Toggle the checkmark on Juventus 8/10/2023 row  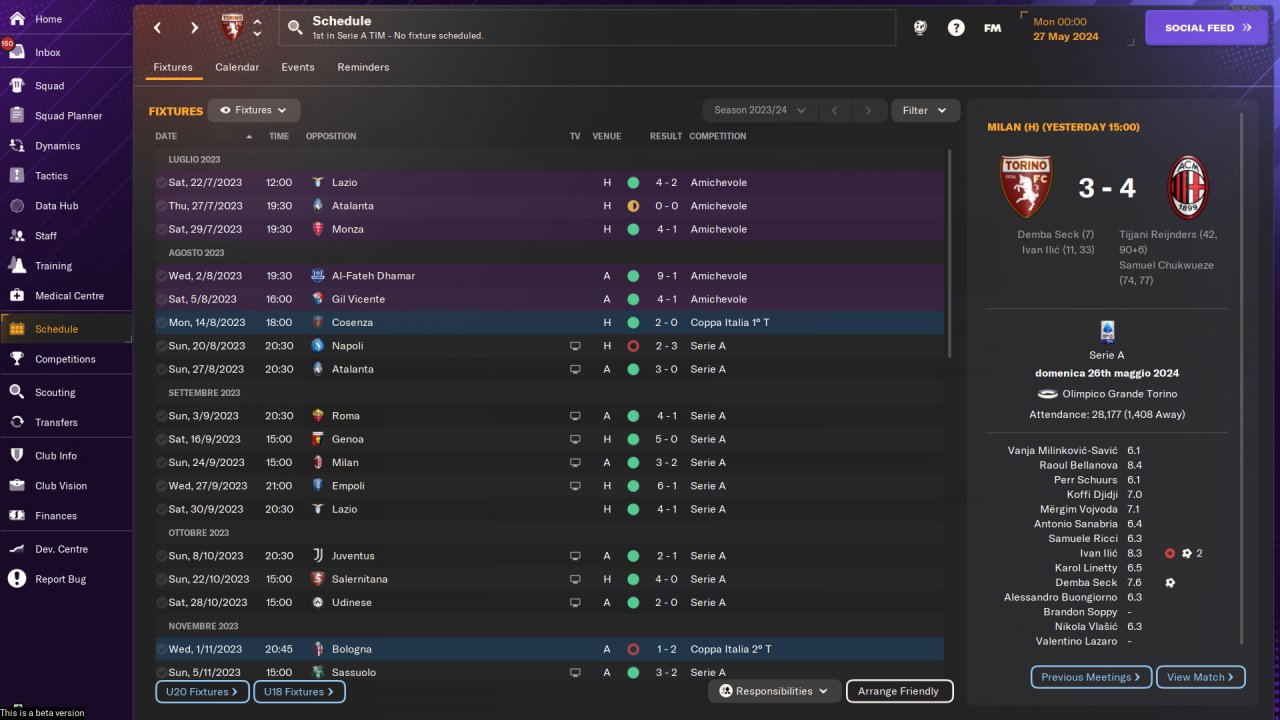(161, 556)
